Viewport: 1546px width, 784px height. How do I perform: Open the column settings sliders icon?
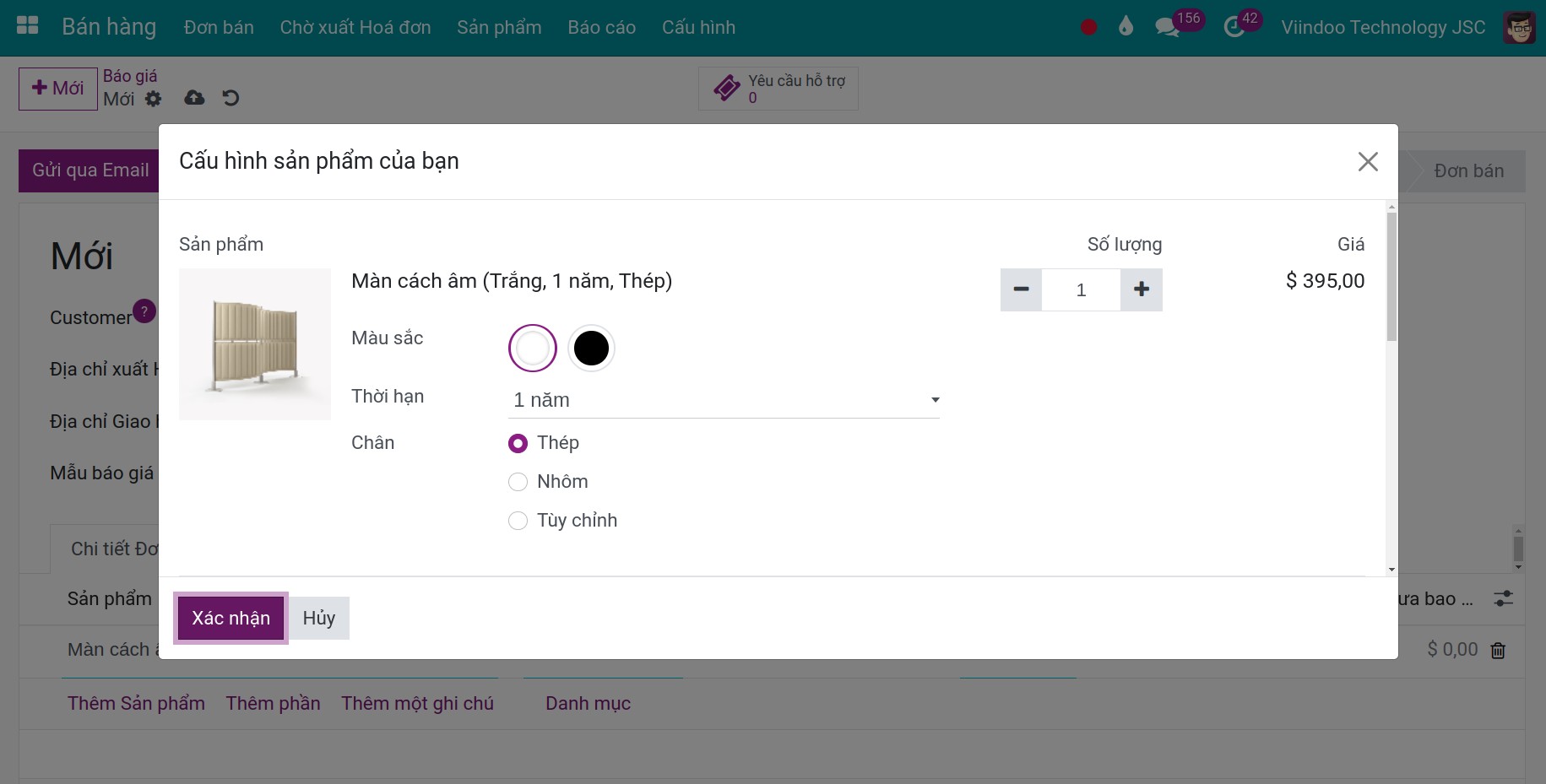[1503, 598]
